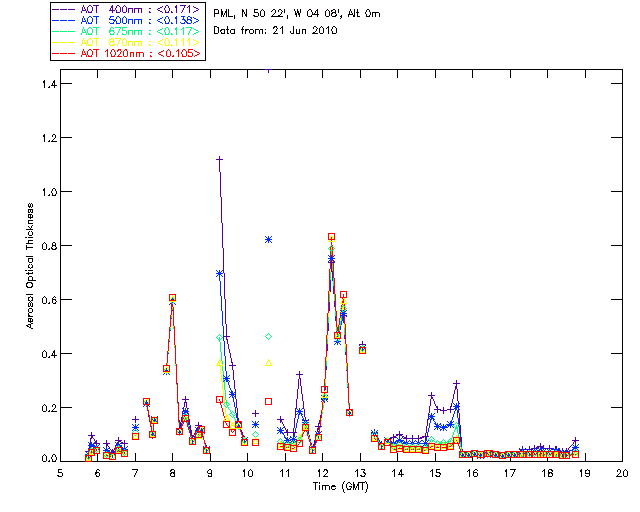Click the isolated green diamond near 0.46
Screen dimensions: 640x512
point(268,336)
